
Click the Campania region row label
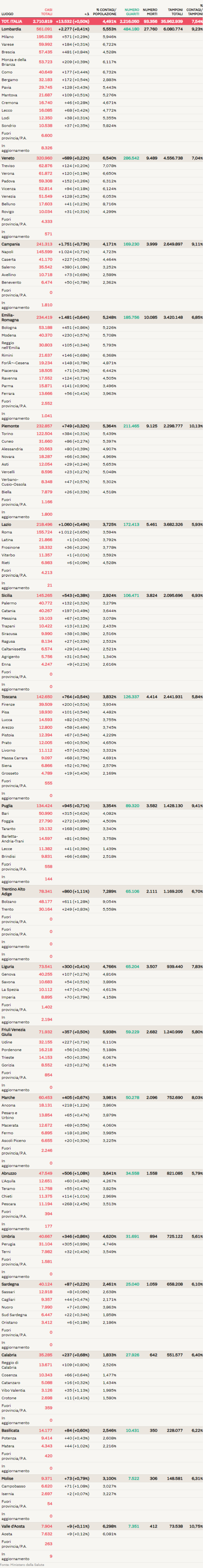pos(10,244)
